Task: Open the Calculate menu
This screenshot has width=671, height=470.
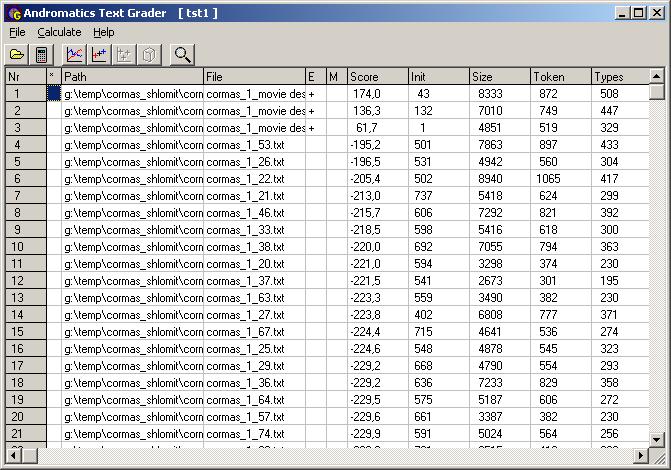Action: pyautogui.click(x=59, y=32)
